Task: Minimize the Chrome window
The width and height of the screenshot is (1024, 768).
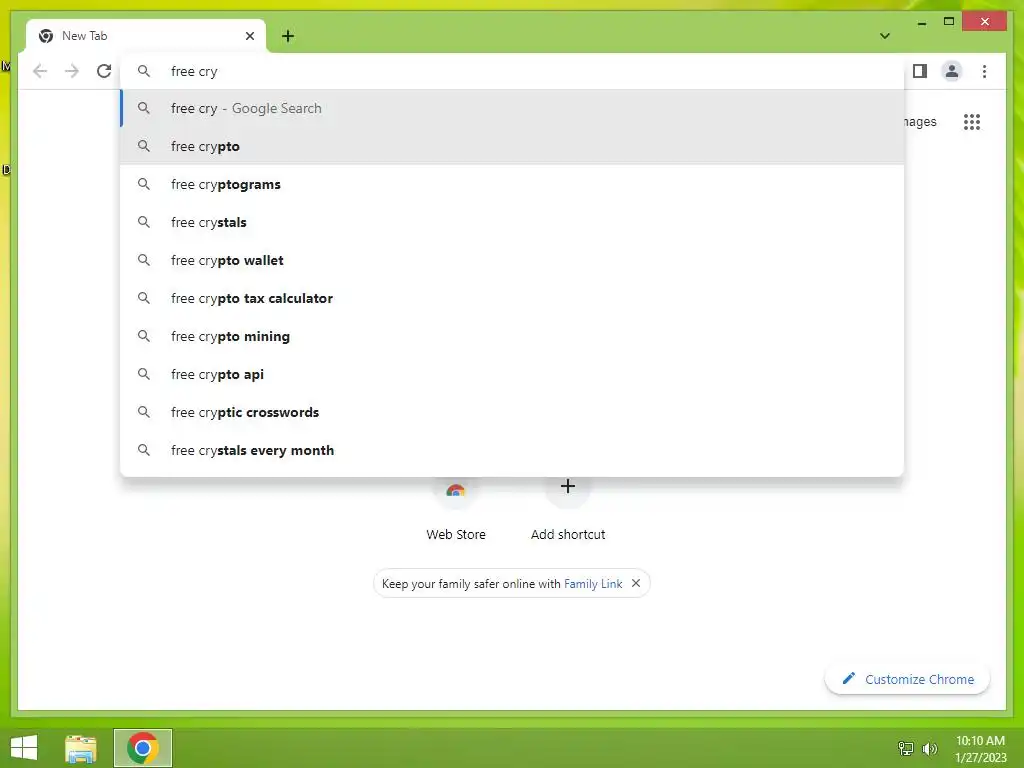Action: coord(921,22)
